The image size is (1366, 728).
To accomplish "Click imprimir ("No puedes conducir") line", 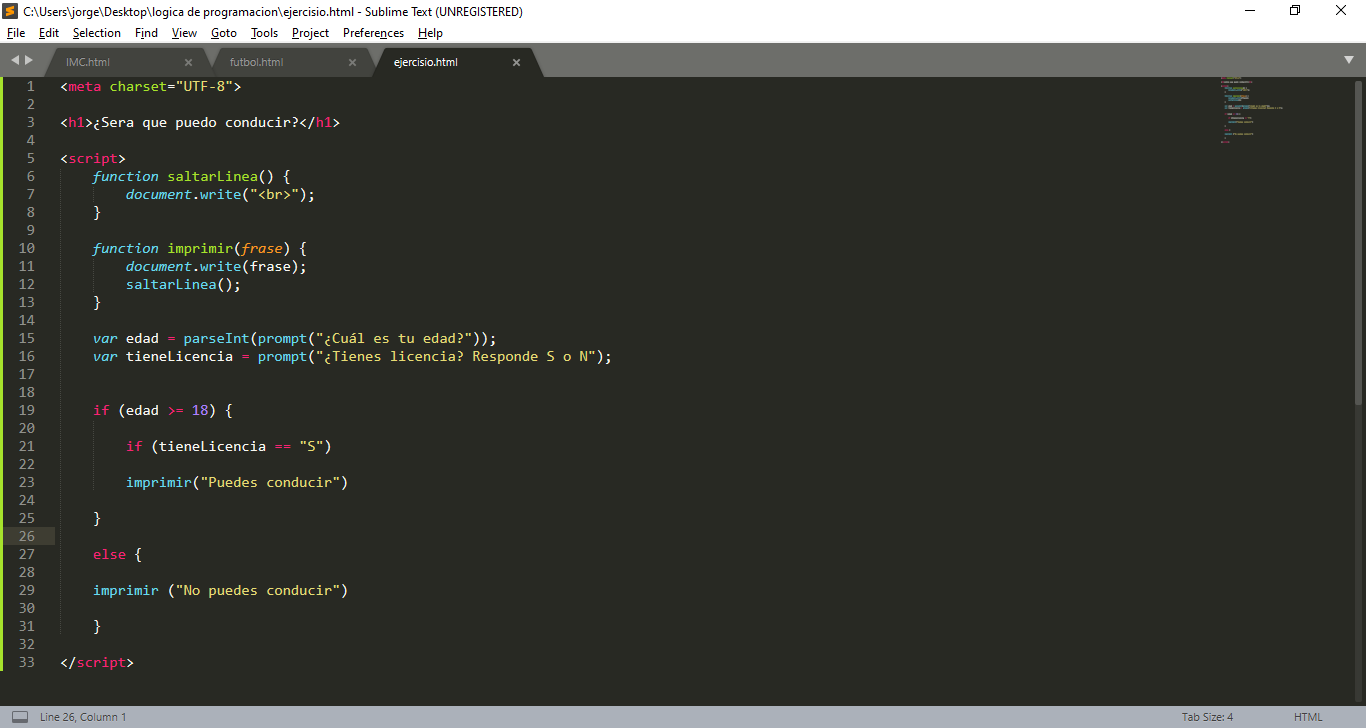I will (x=221, y=590).
